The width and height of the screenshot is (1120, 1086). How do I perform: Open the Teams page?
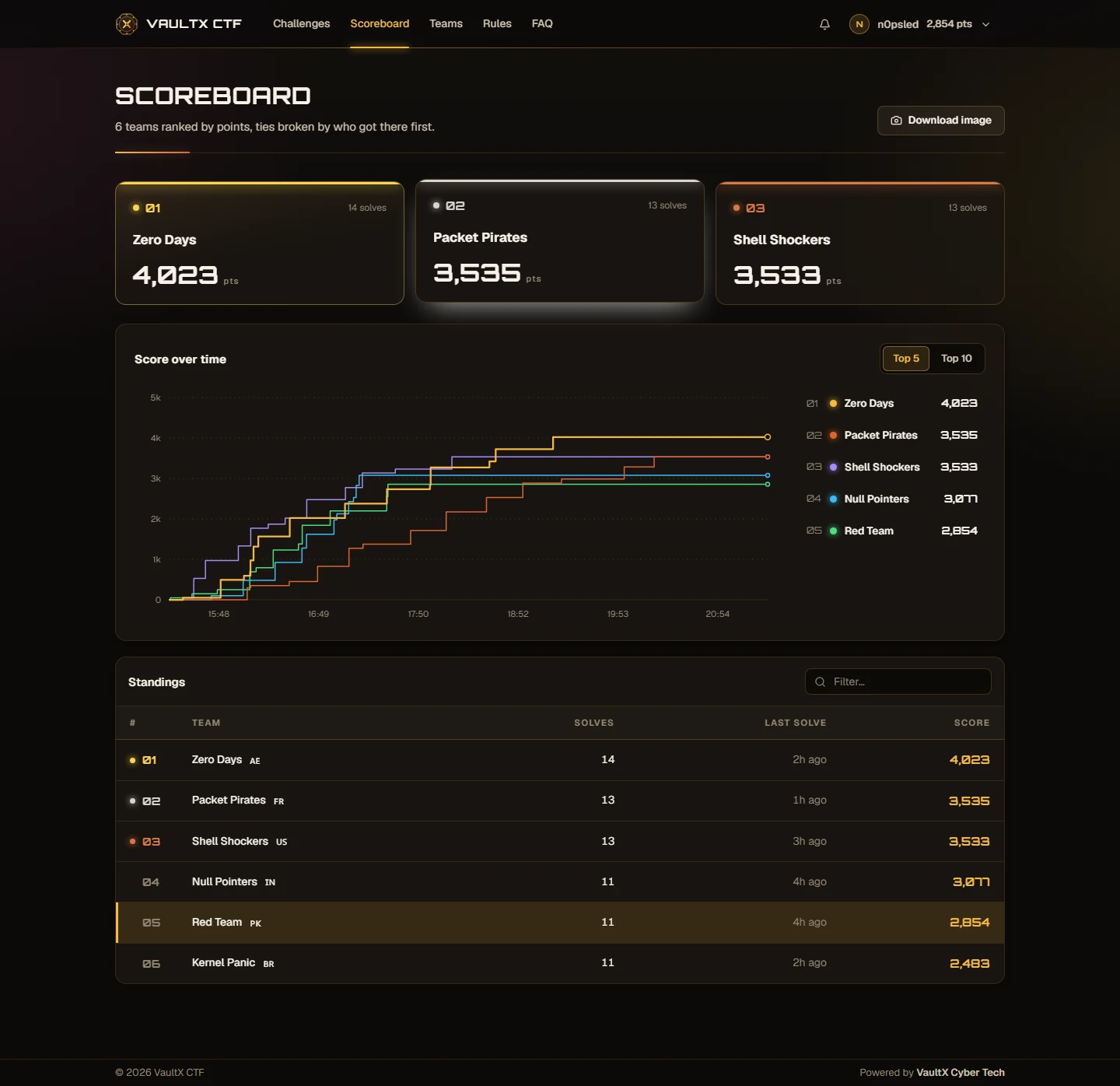(446, 23)
